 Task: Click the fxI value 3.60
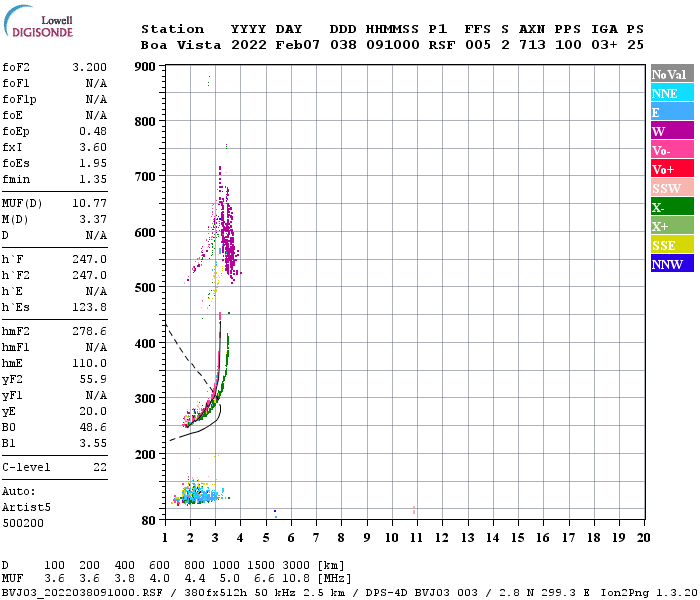[x=93, y=147]
